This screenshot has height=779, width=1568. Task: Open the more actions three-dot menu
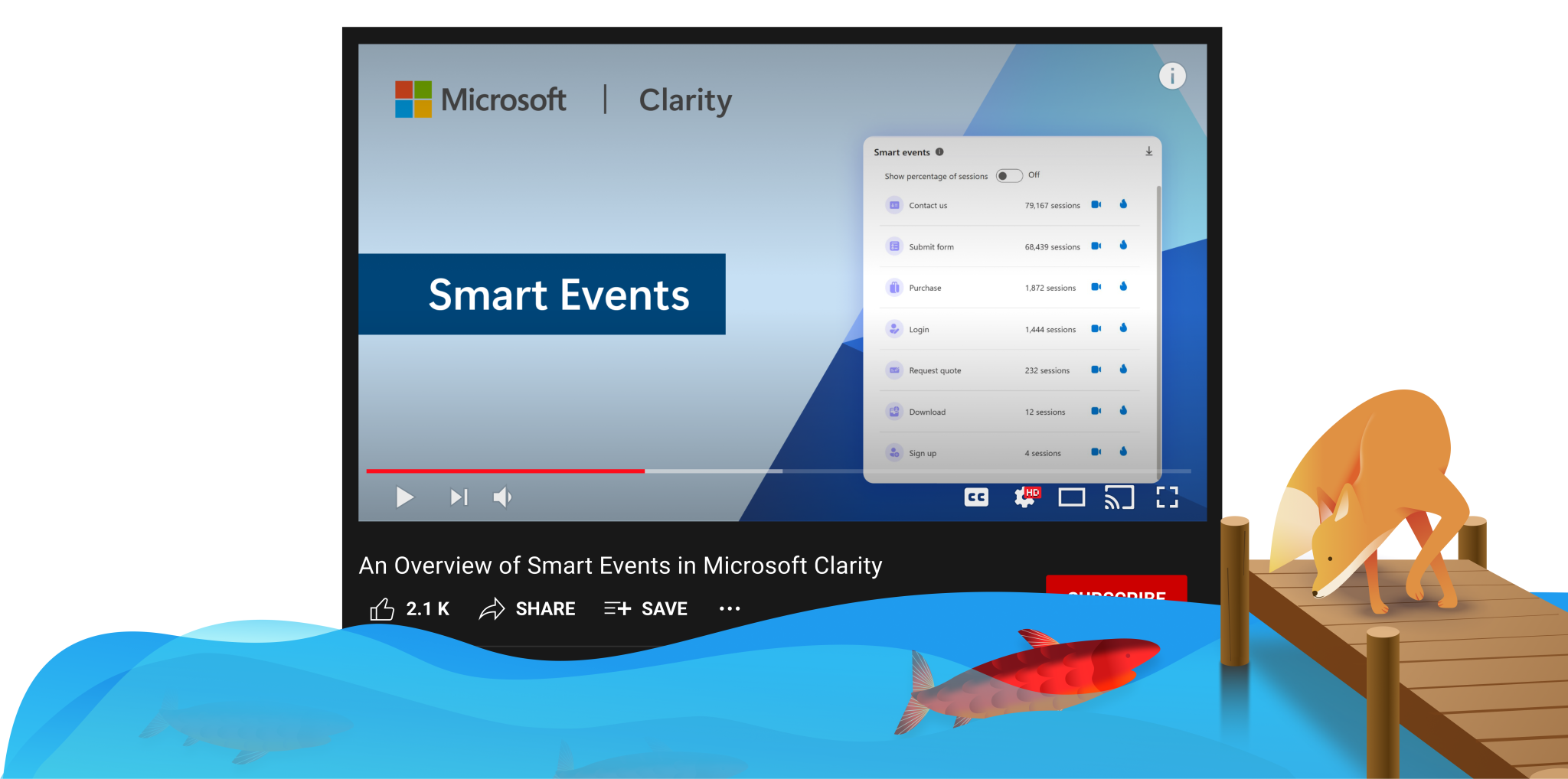[x=730, y=609]
